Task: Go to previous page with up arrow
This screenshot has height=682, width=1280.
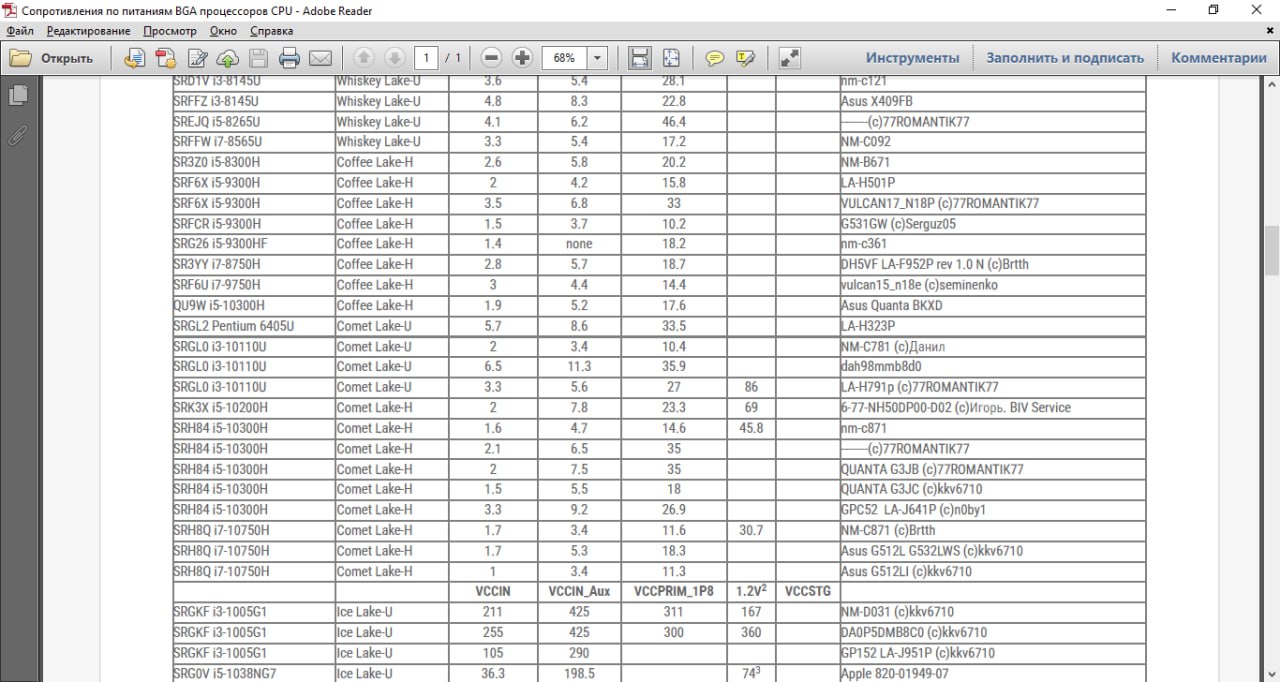Action: click(364, 58)
